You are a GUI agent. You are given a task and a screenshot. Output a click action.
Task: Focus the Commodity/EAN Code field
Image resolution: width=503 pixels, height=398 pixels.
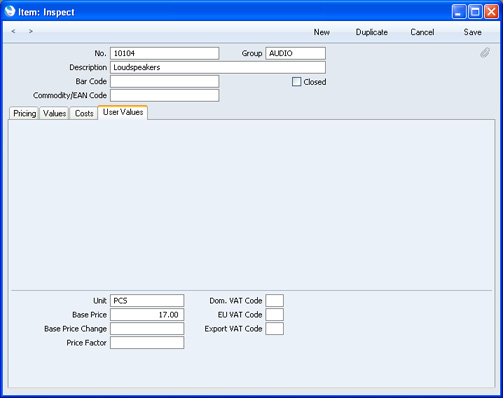point(165,95)
